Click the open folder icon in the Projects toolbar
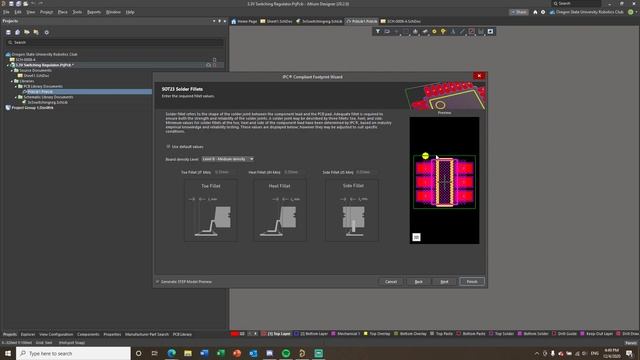Screen dimensions: 640x360 pos(27,32)
